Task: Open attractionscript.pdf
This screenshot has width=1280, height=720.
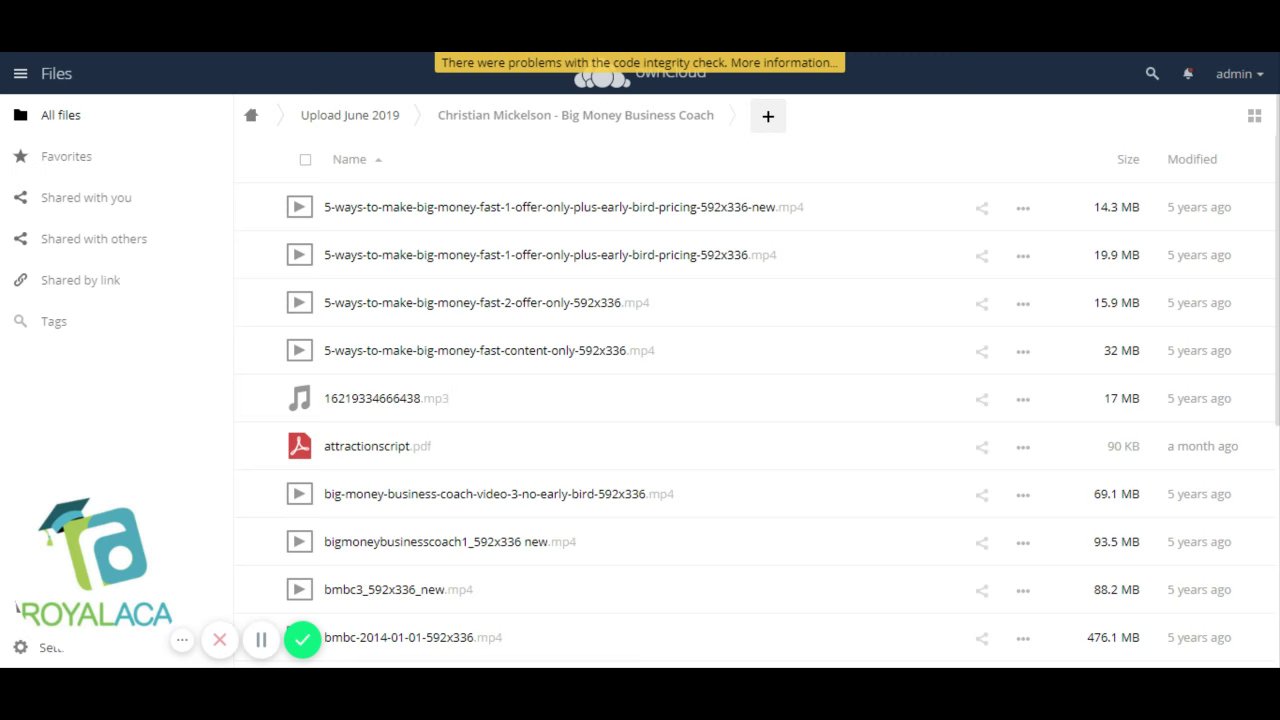Action: point(378,446)
